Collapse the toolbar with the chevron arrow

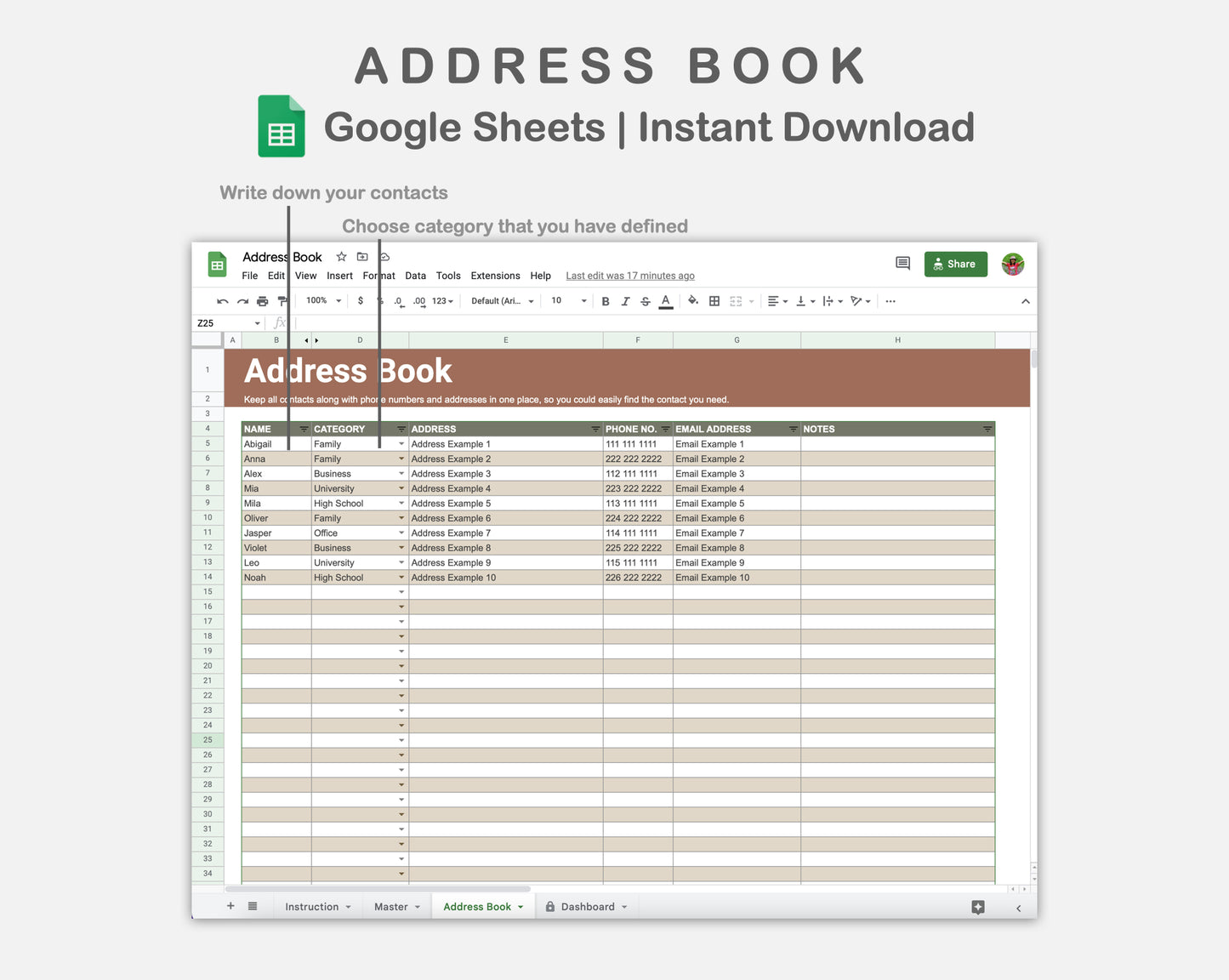tap(1026, 300)
